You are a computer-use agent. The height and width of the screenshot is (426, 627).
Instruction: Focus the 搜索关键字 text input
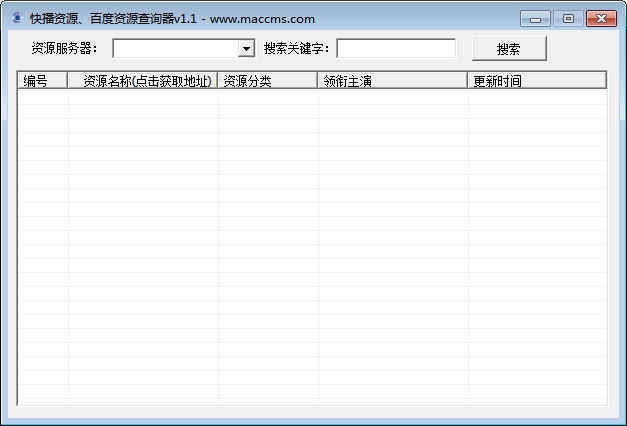[x=396, y=49]
